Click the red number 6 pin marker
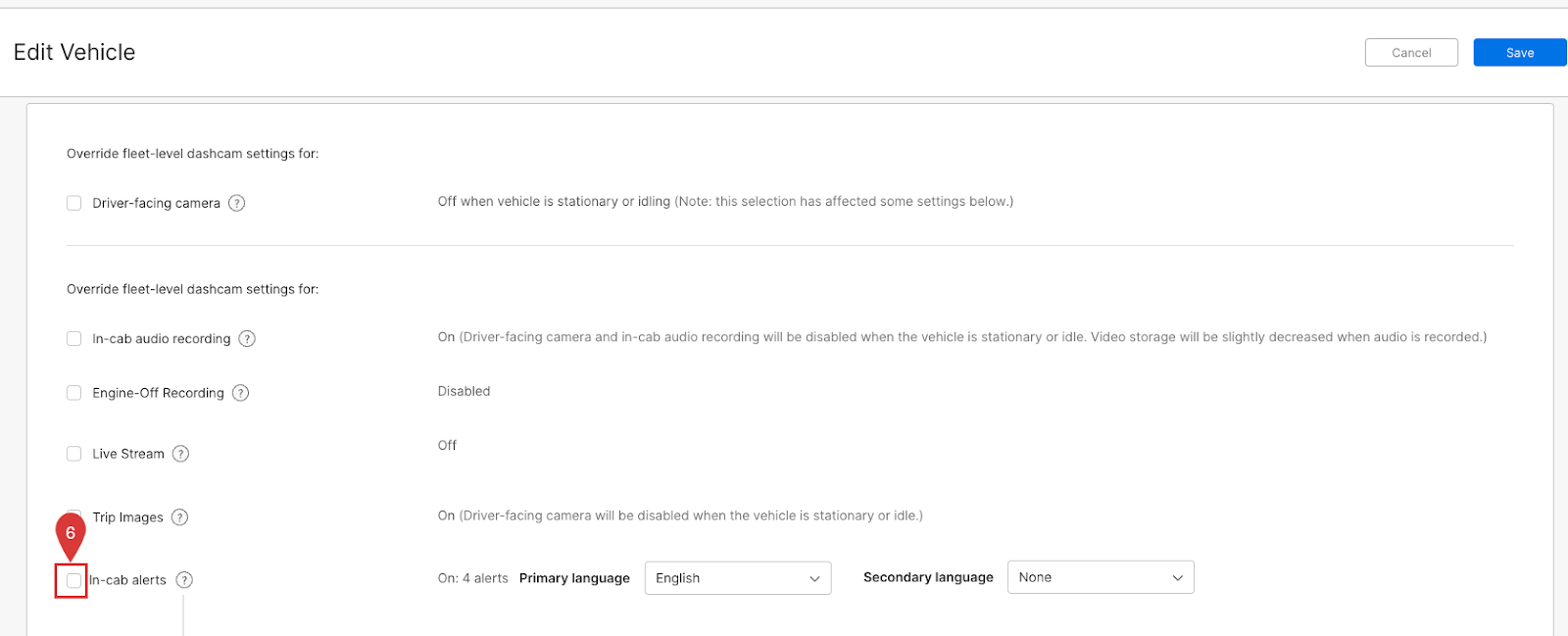 pyautogui.click(x=71, y=533)
